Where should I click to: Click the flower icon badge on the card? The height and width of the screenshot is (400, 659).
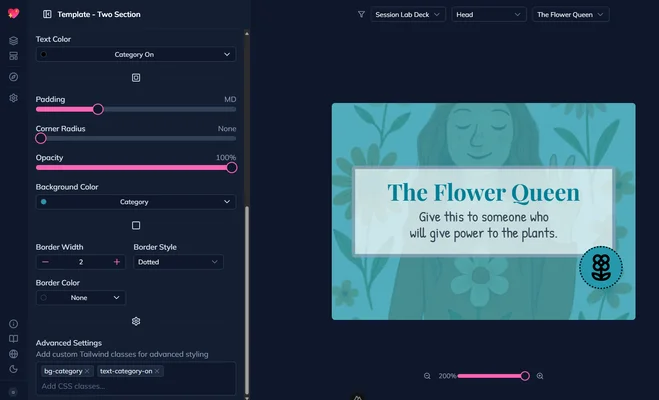pos(601,267)
